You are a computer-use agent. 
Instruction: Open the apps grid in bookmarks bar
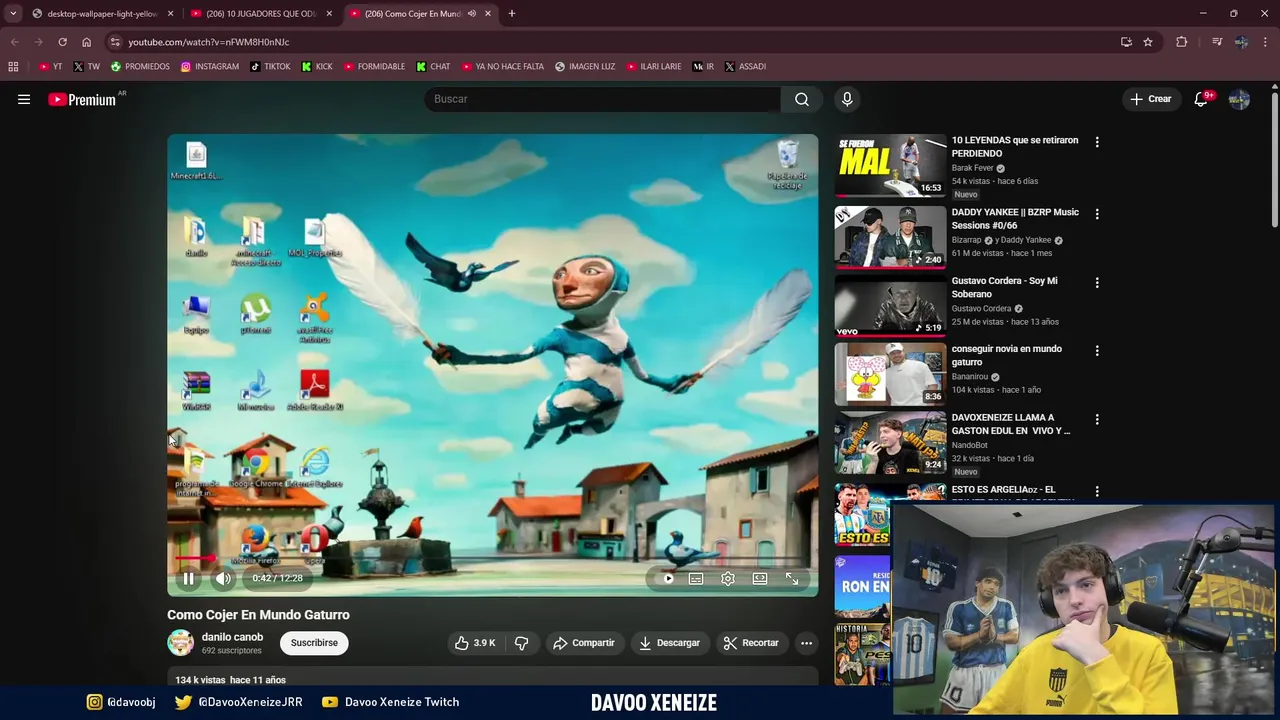[13, 67]
